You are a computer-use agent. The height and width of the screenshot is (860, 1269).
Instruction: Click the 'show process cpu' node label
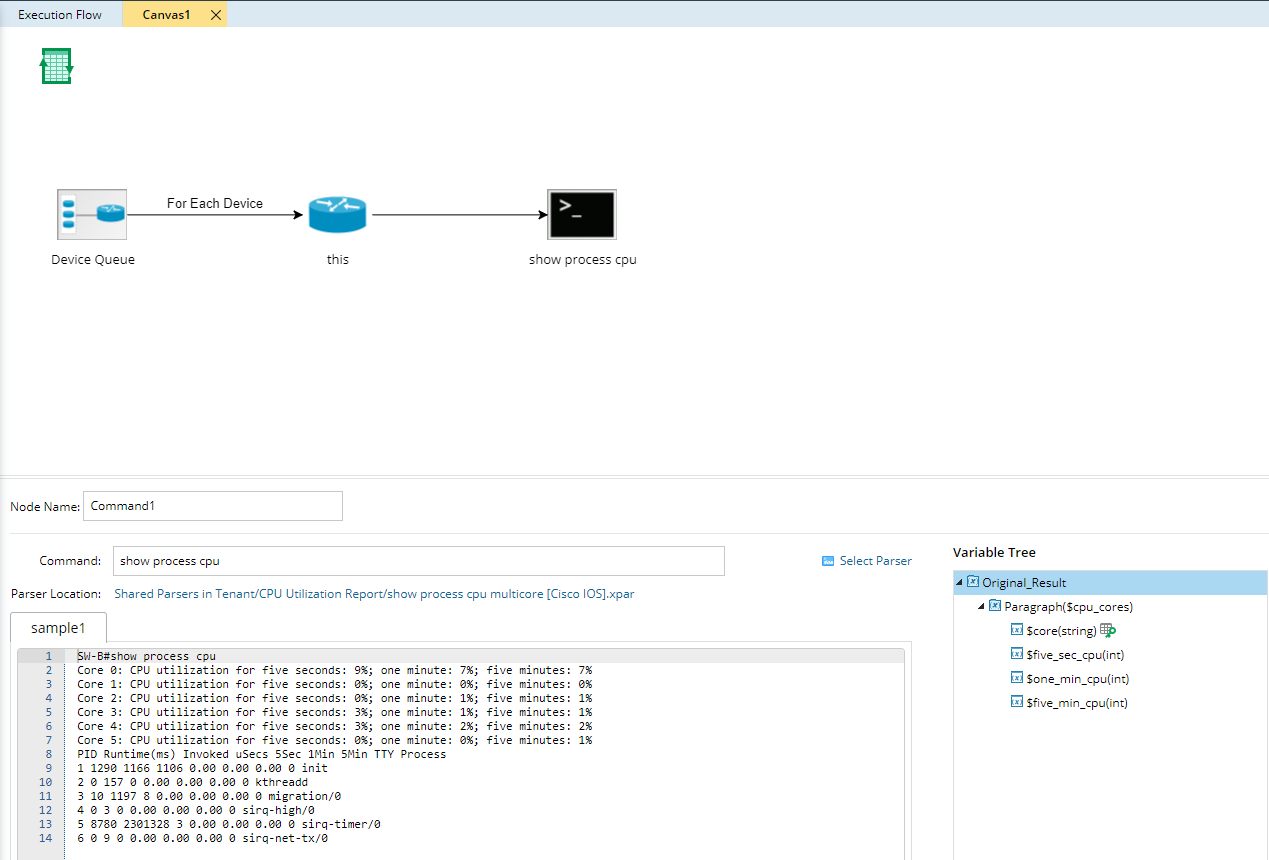pyautogui.click(x=583, y=259)
